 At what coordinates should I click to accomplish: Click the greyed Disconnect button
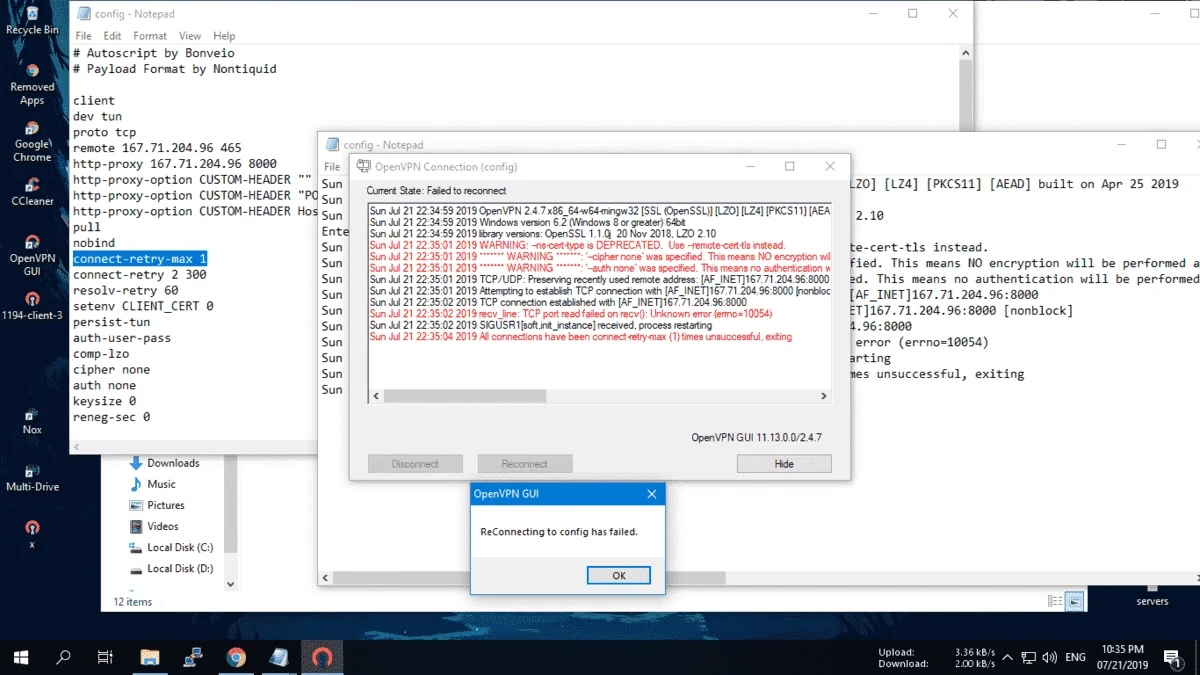415,464
